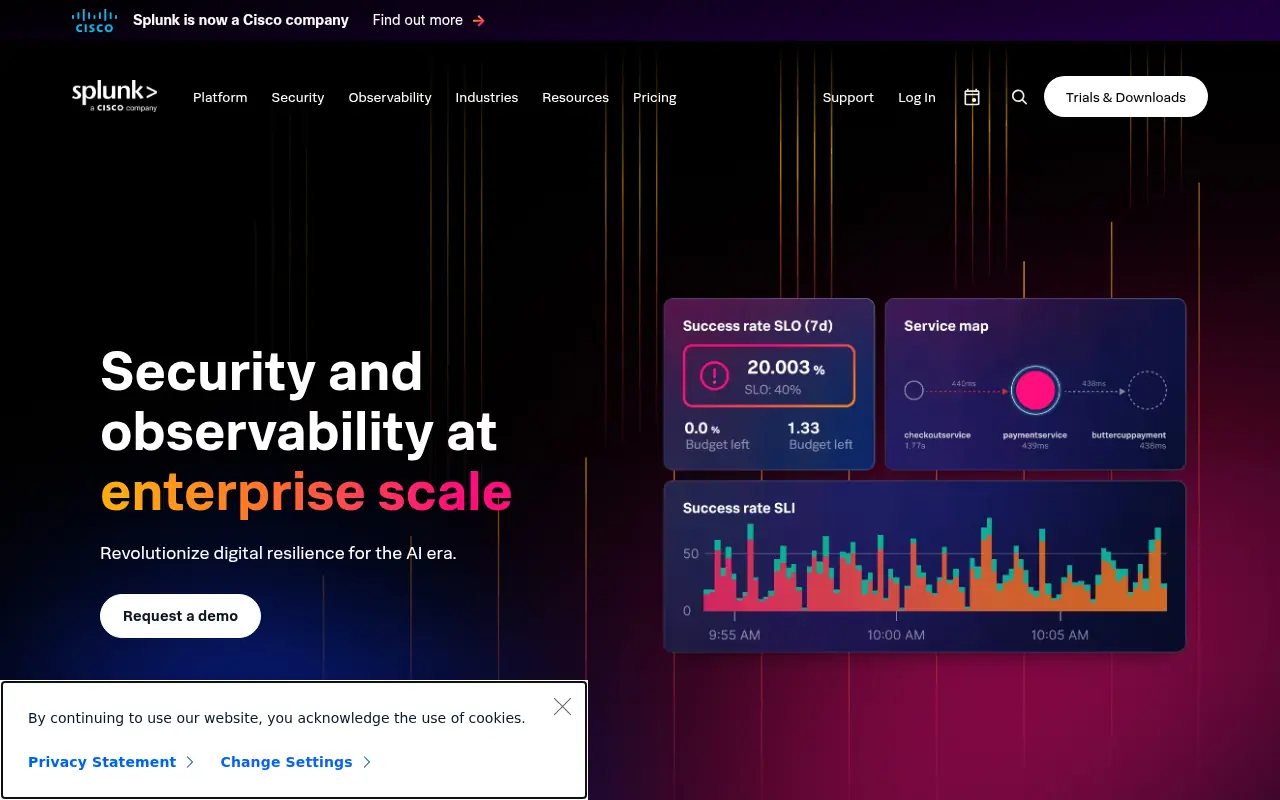Click the arrow next to Find out more
1280x800 pixels.
point(478,20)
